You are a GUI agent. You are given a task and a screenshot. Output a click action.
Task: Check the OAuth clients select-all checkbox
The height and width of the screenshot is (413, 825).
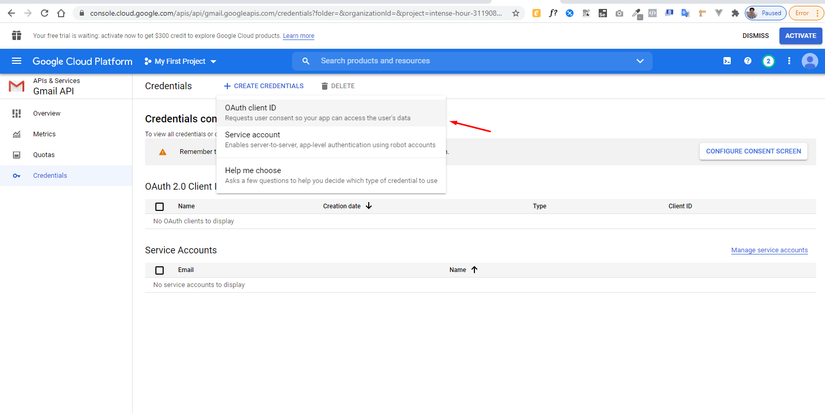[x=159, y=207]
